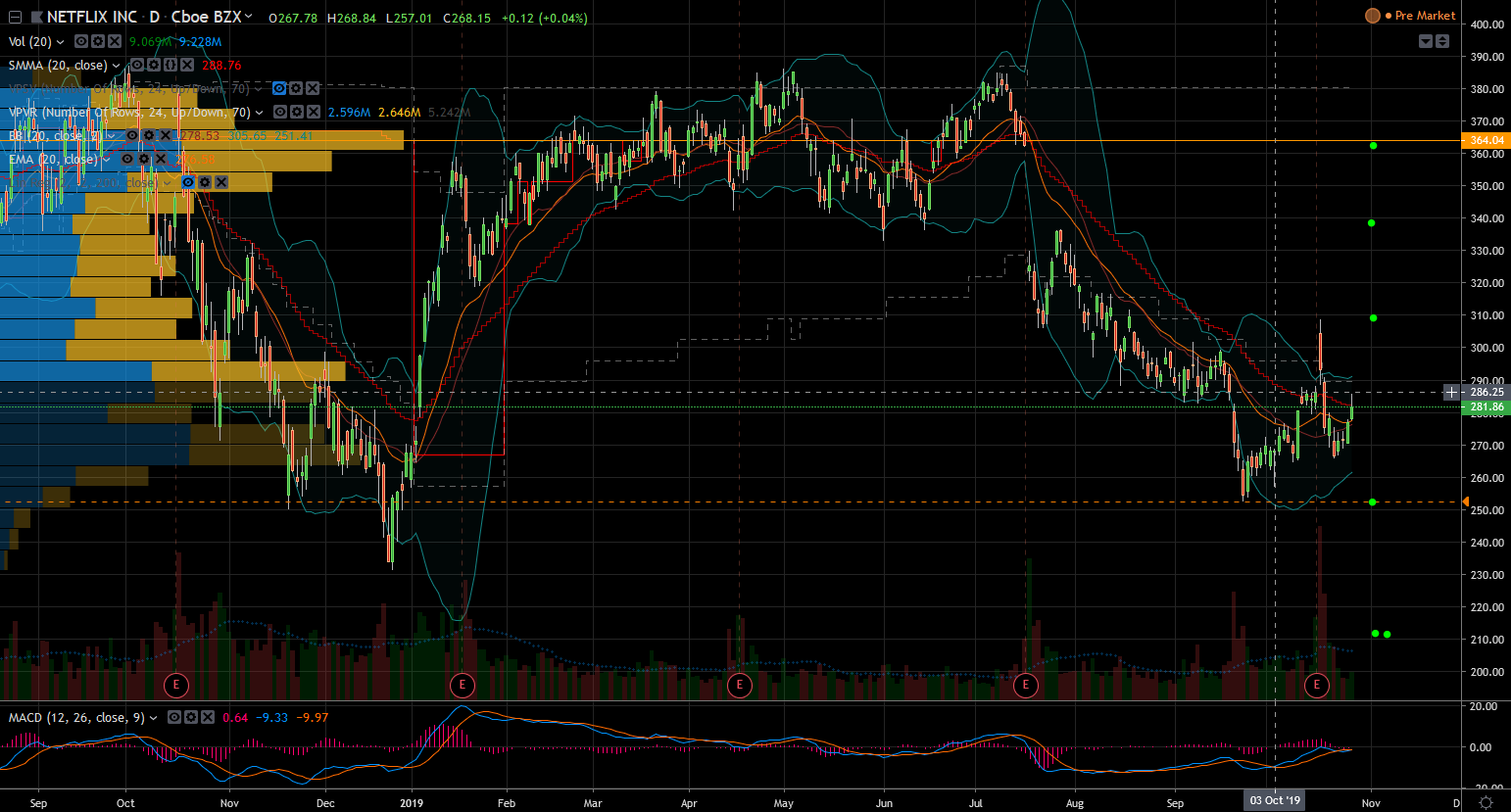
Task: Expand the NETFLIX INC symbol dropdown arrow
Action: click(x=249, y=17)
